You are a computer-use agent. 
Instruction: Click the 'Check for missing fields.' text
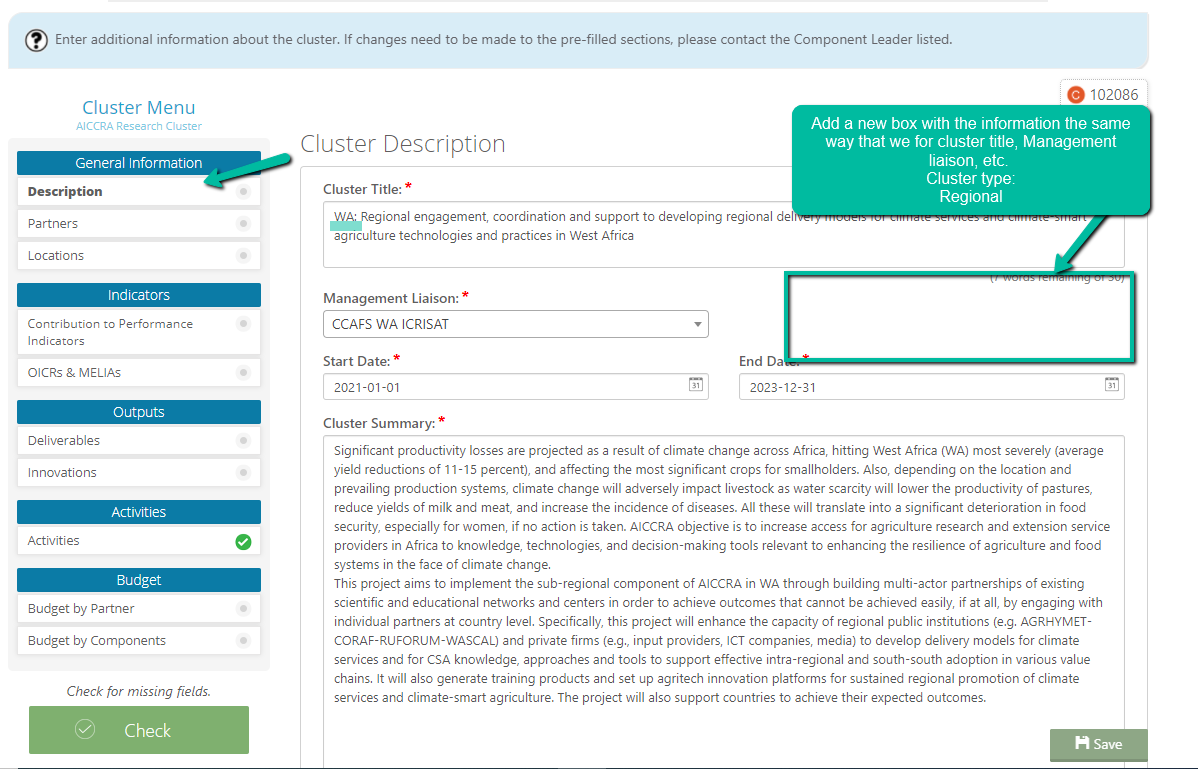(x=138, y=691)
